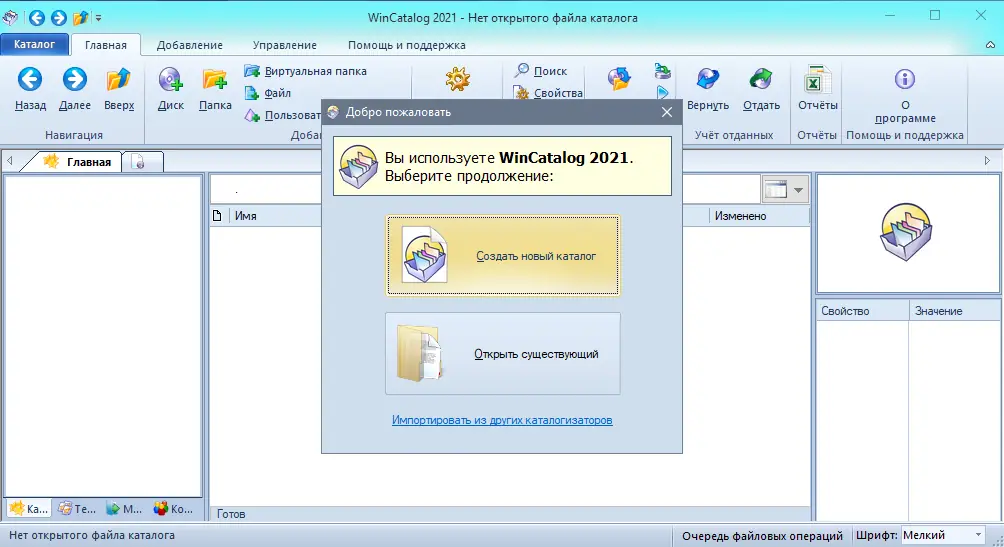Open the Каталог application menu
The width and height of the screenshot is (1004, 547).
point(35,44)
